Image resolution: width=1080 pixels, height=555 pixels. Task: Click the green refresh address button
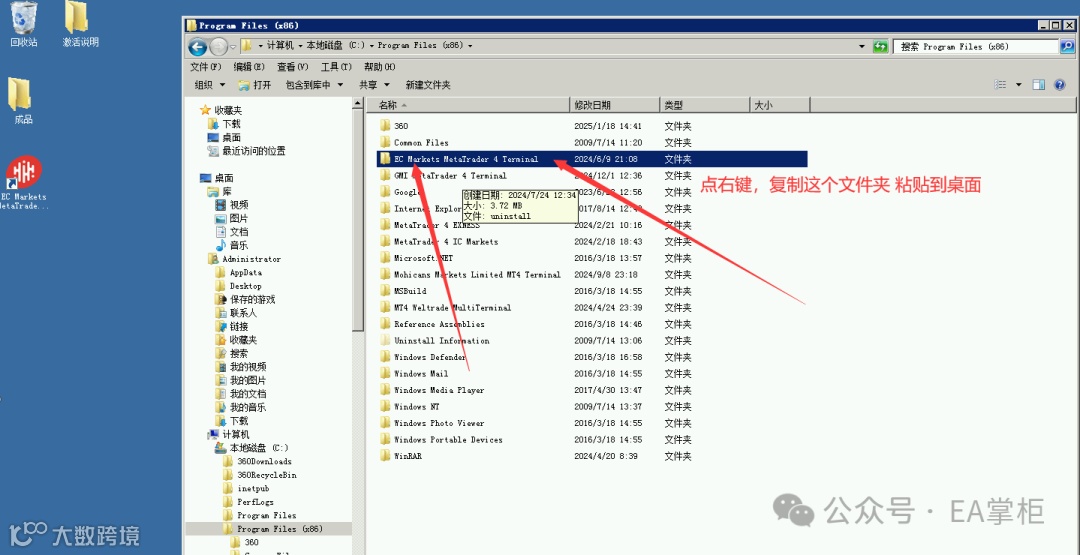tap(880, 46)
